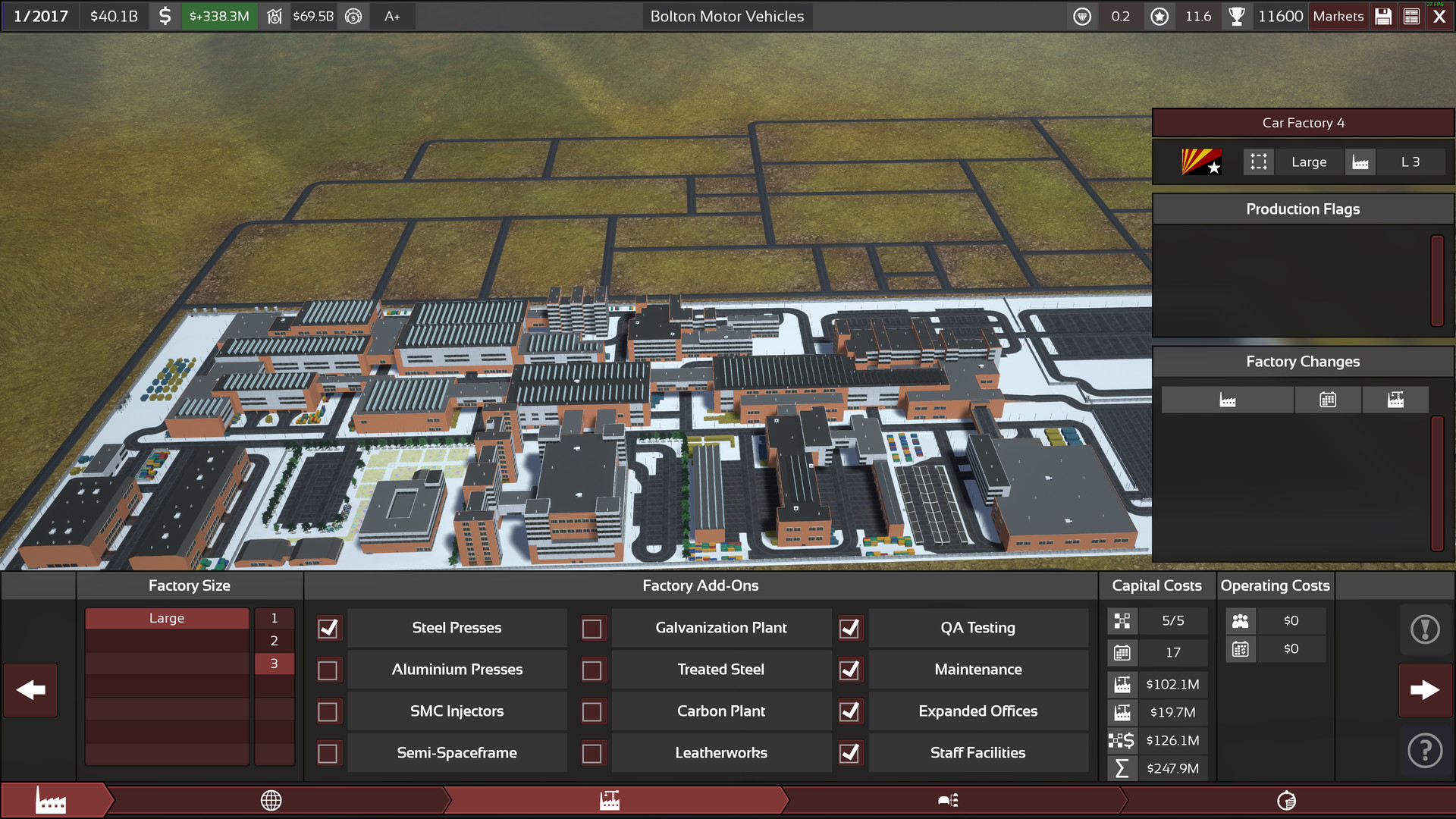
Task: Open the financial report icon beside save
Action: (1411, 16)
